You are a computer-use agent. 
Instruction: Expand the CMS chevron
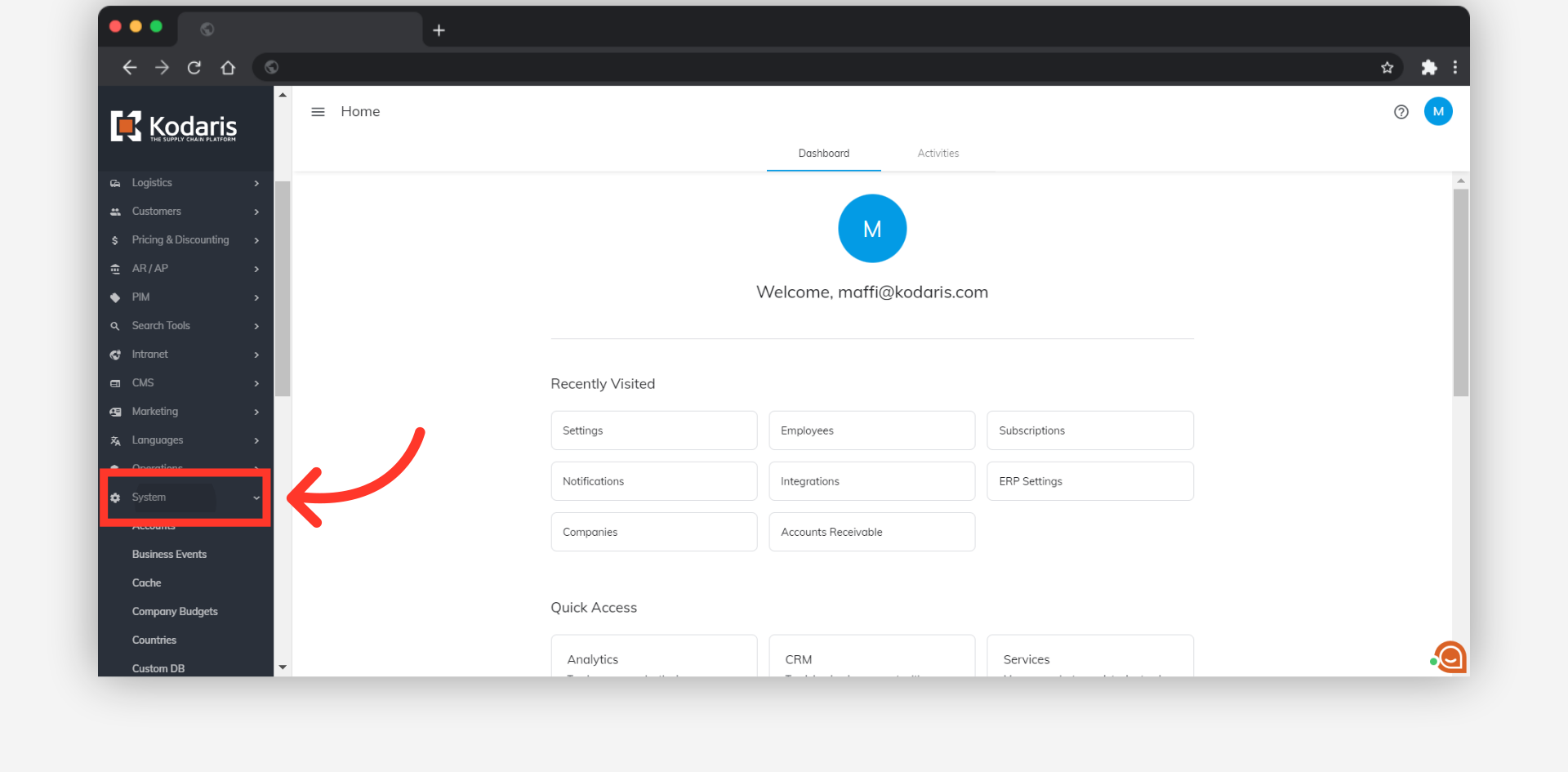pos(256,383)
